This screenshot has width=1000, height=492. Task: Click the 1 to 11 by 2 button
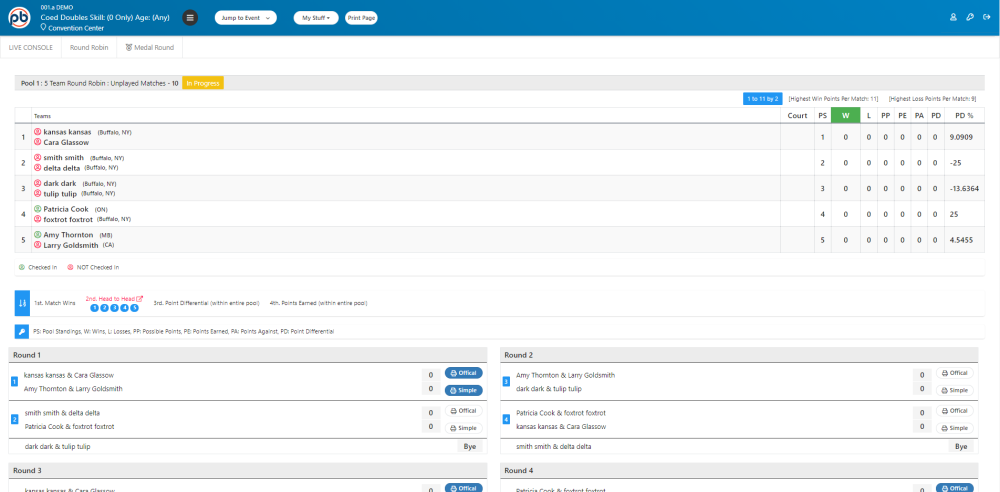tap(763, 99)
